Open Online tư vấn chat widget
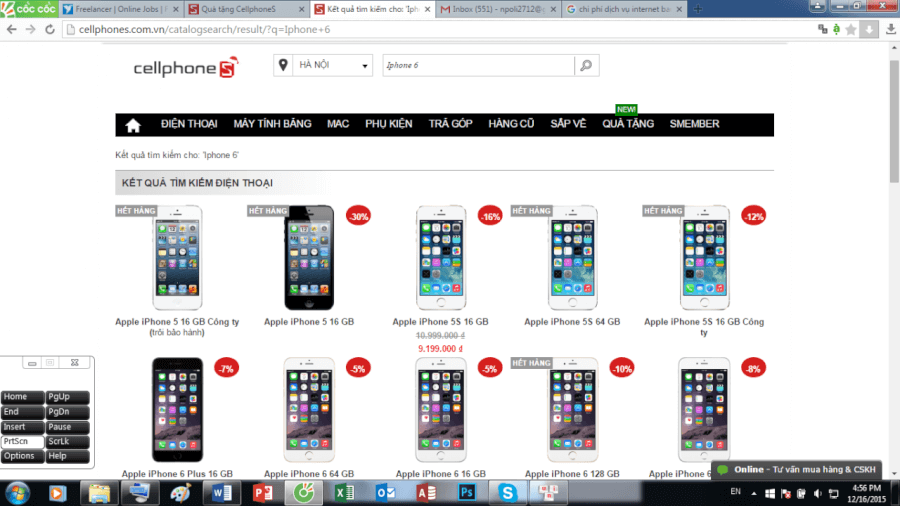 coord(798,470)
